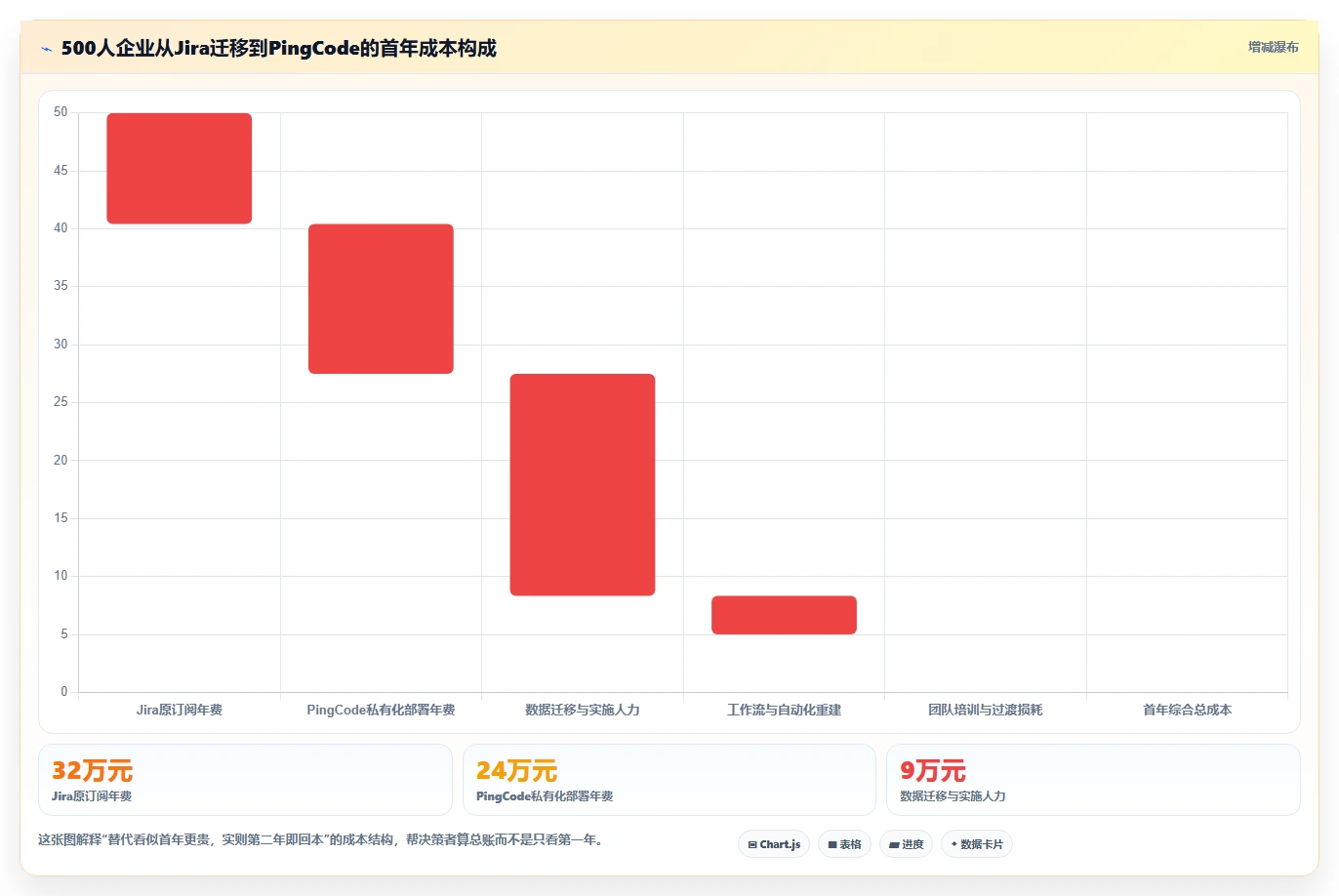Click the x-axis label 团队培训与过渡损耗
1339x896 pixels.
click(x=986, y=710)
